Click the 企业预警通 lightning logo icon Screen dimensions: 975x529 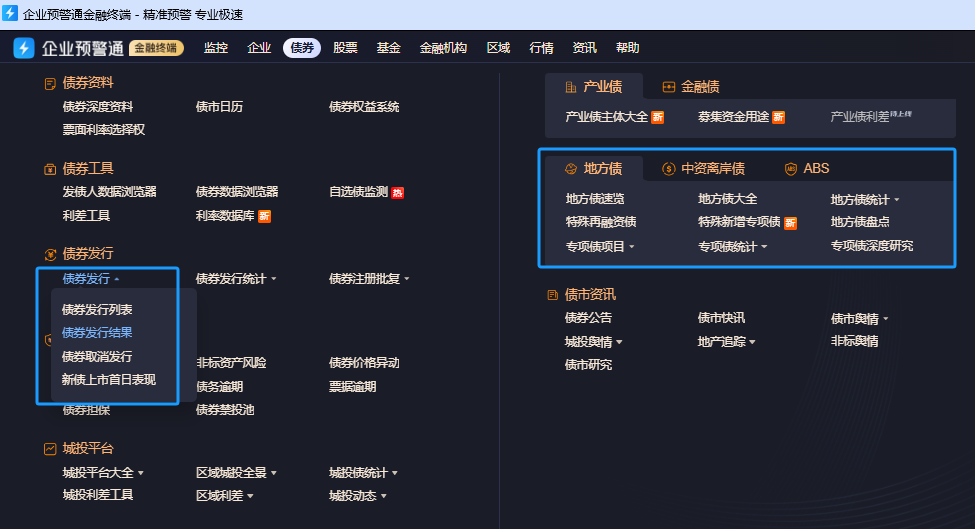click(24, 48)
